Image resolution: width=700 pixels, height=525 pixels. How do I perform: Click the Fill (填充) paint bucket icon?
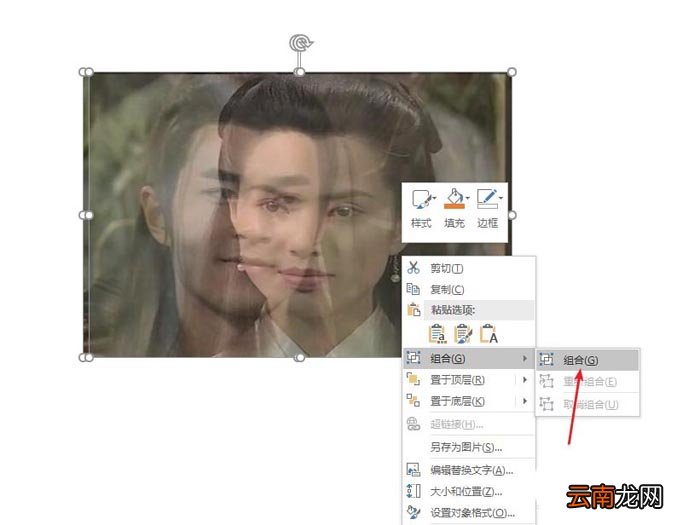tap(454, 199)
